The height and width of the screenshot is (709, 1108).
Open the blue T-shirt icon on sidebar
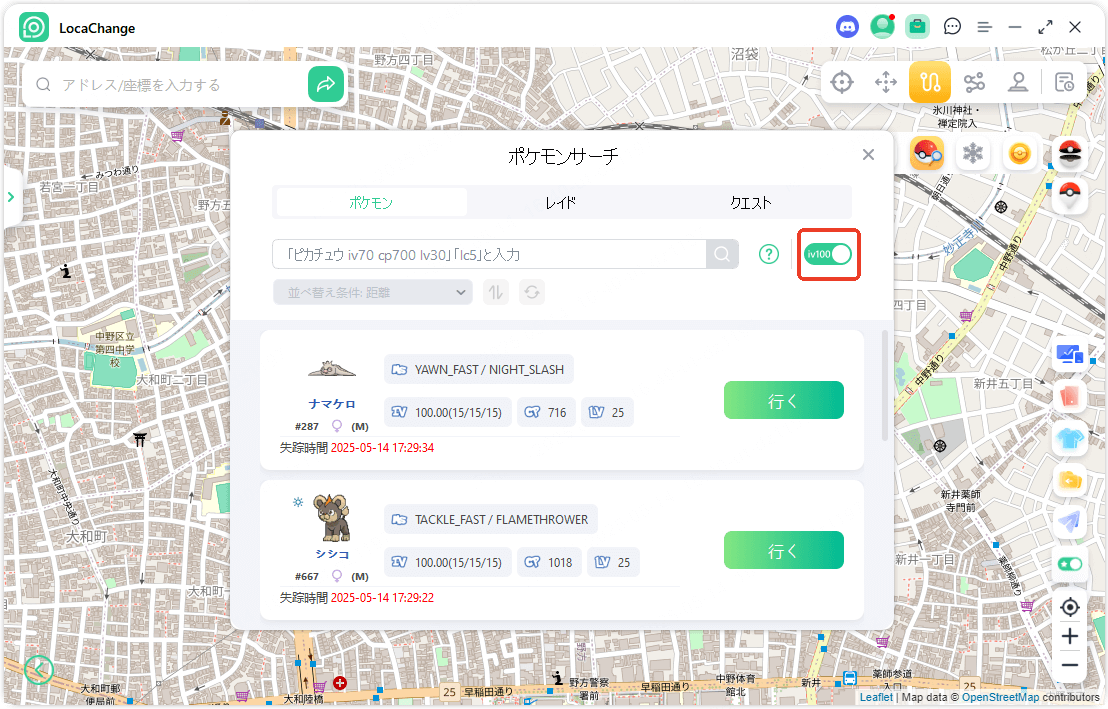point(1070,438)
